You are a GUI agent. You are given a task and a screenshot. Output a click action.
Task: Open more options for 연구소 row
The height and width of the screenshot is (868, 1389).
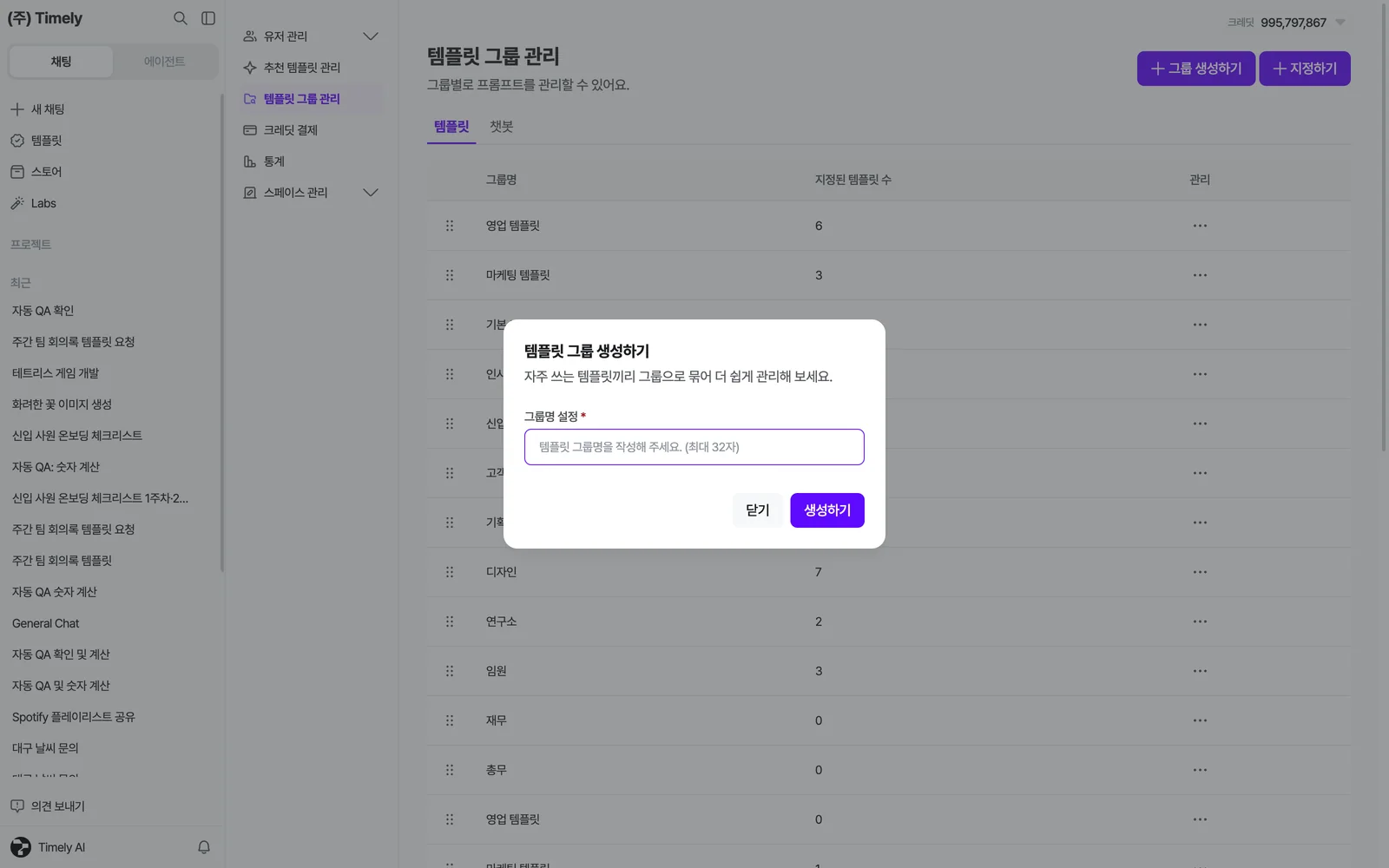click(1200, 621)
